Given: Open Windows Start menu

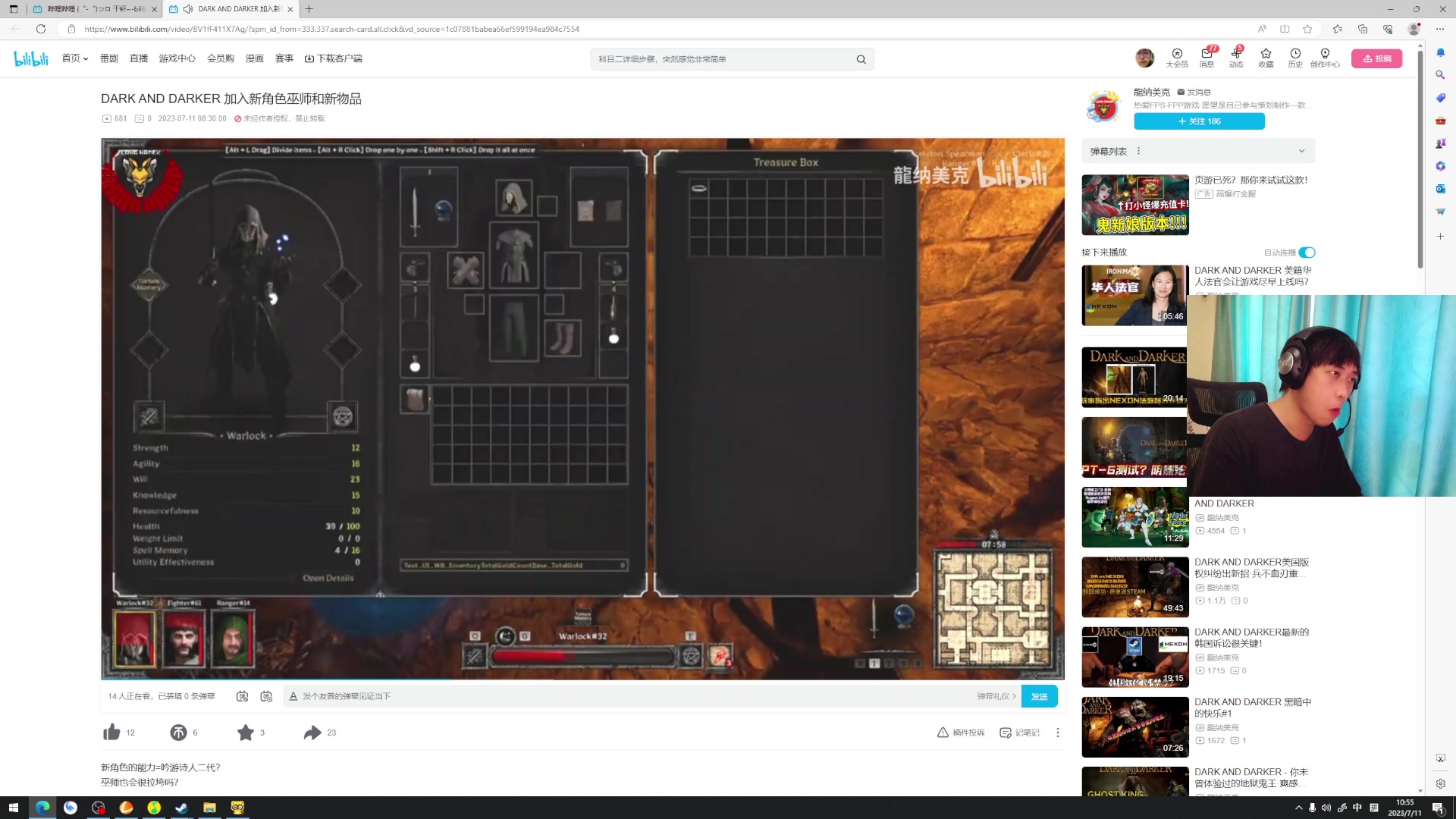Looking at the screenshot, I should pos(13,808).
